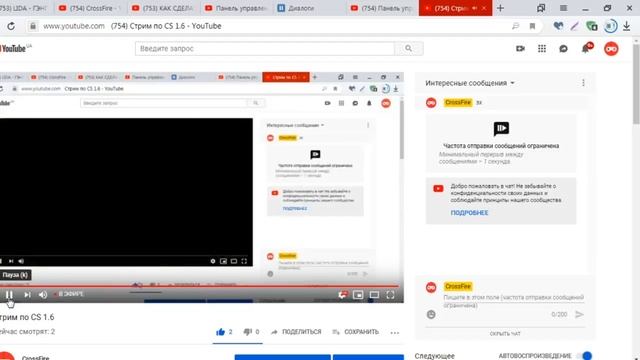Switch to the CrossFire browser tab

(90, 8)
